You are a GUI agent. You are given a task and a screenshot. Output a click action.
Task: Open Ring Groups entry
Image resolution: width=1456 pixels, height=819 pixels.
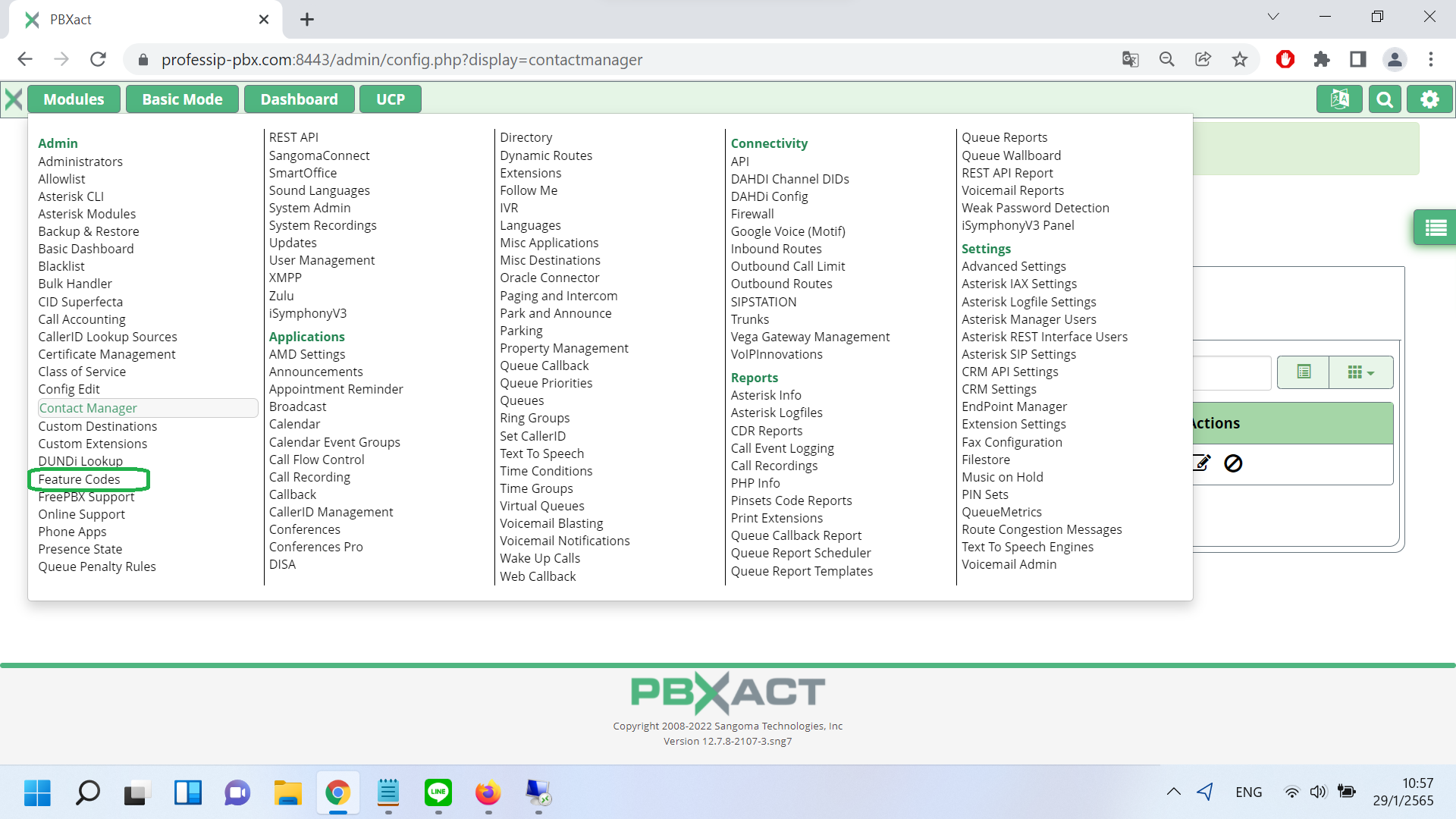pyautogui.click(x=535, y=418)
